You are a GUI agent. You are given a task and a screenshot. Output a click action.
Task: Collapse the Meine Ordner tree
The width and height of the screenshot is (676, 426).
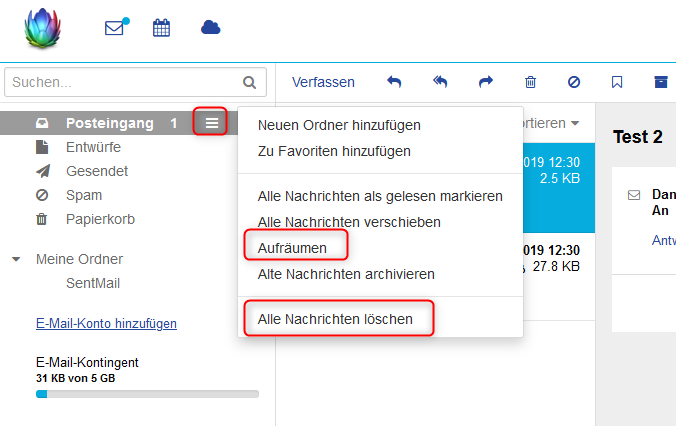(x=16, y=259)
